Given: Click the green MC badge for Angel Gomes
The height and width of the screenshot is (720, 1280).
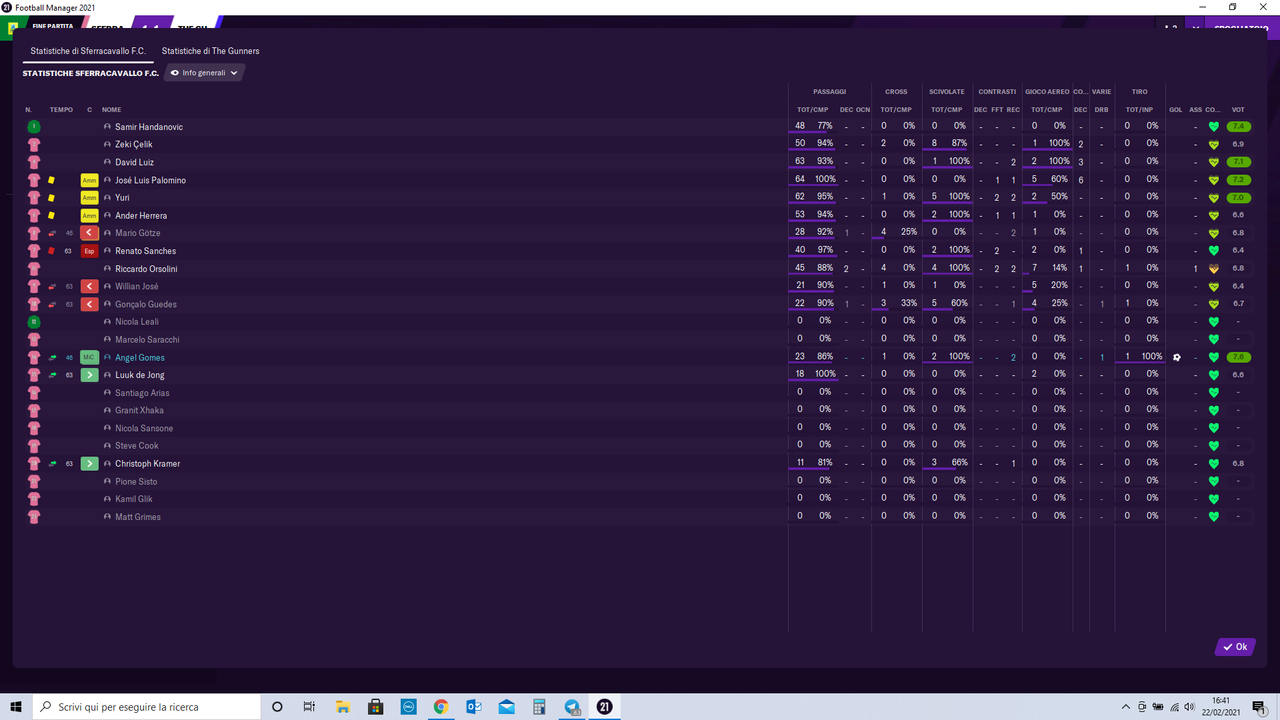Looking at the screenshot, I should pos(90,357).
